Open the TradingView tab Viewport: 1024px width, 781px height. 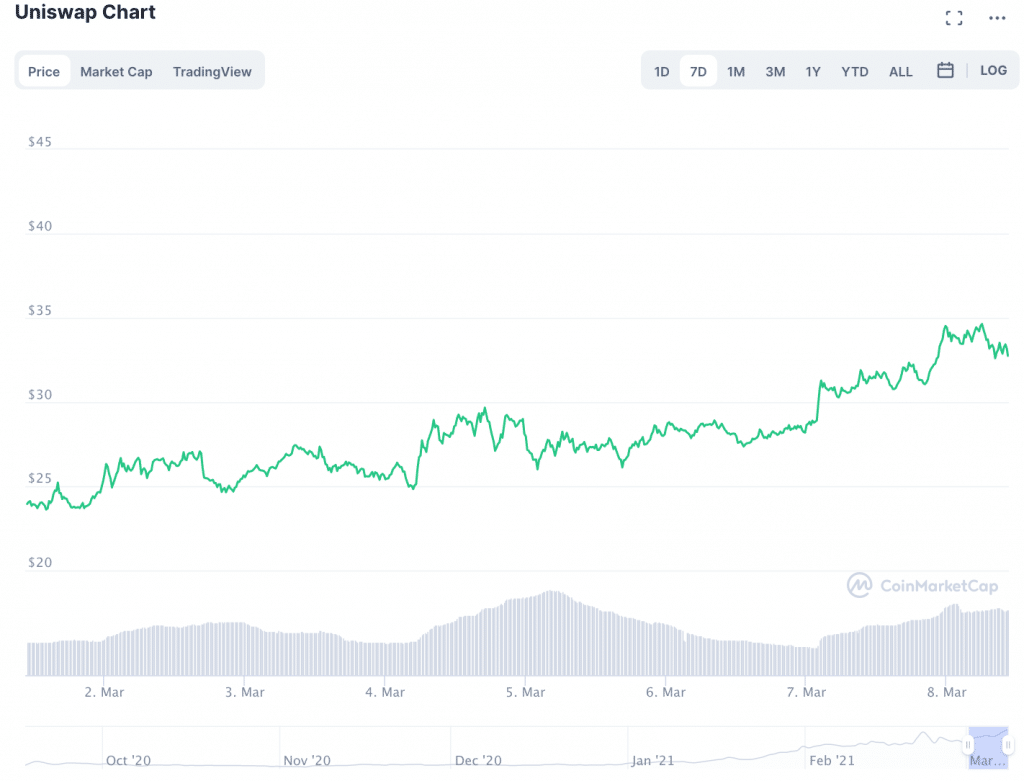[212, 72]
